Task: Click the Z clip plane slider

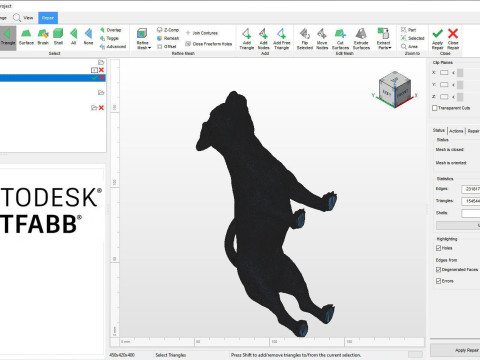Action: point(460,97)
